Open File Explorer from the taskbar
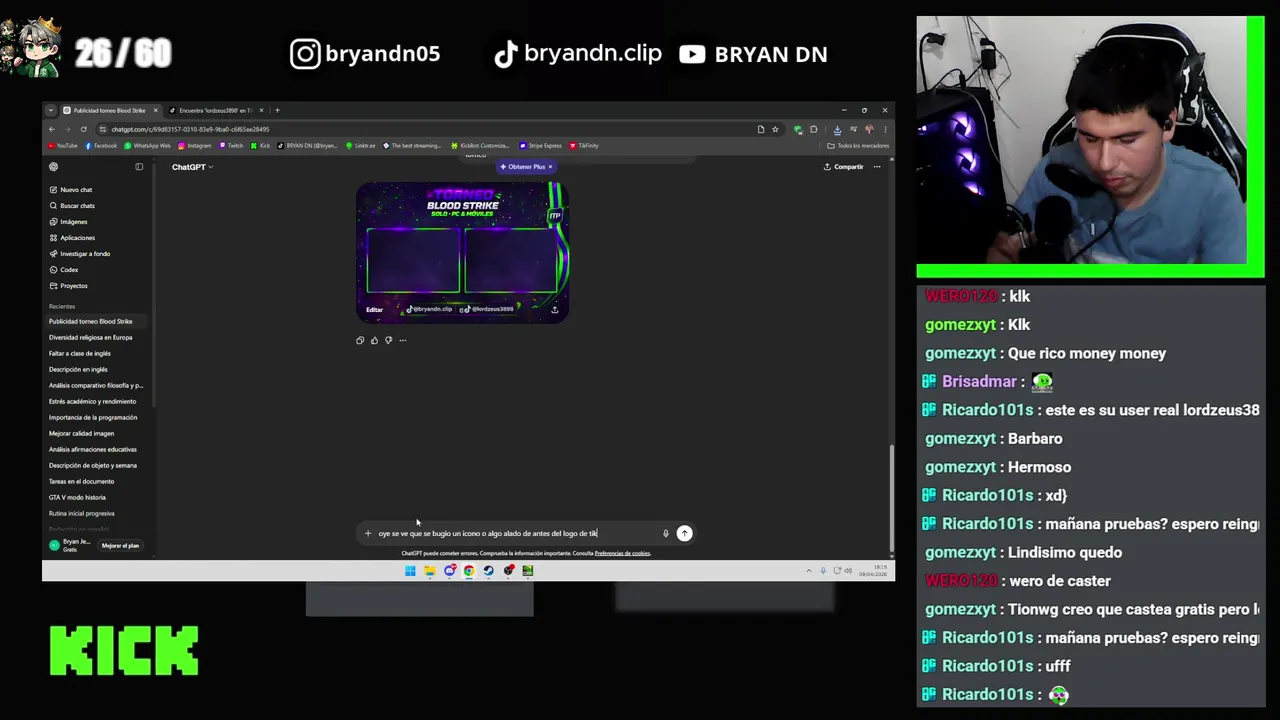 (x=429, y=571)
